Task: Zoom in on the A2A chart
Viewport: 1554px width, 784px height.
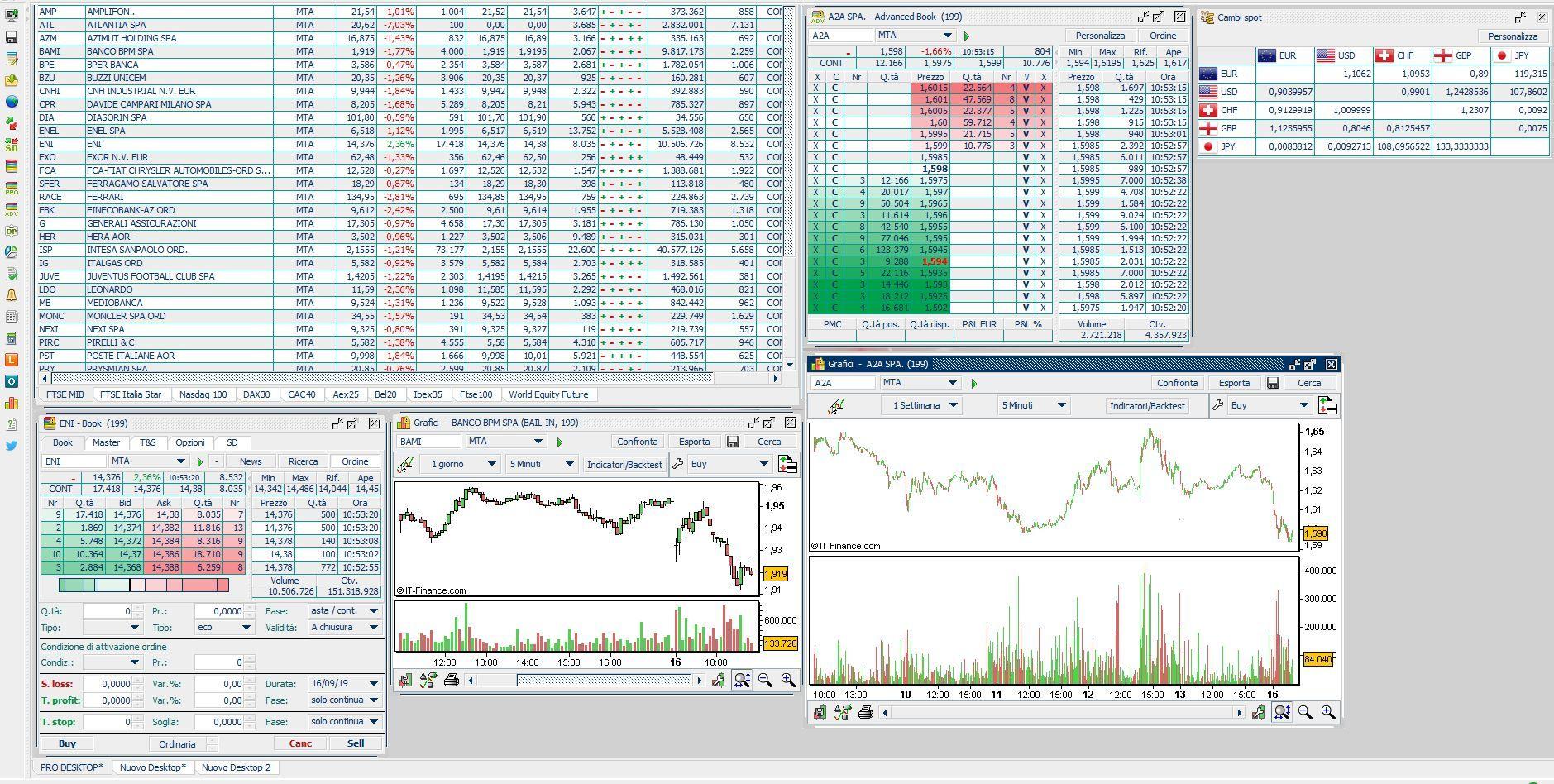Action: coord(1328,712)
